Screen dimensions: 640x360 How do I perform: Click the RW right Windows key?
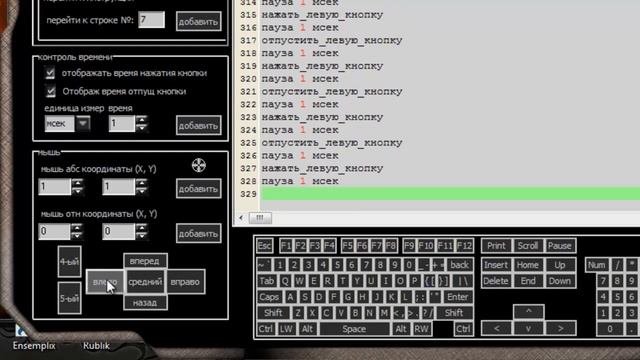421,329
